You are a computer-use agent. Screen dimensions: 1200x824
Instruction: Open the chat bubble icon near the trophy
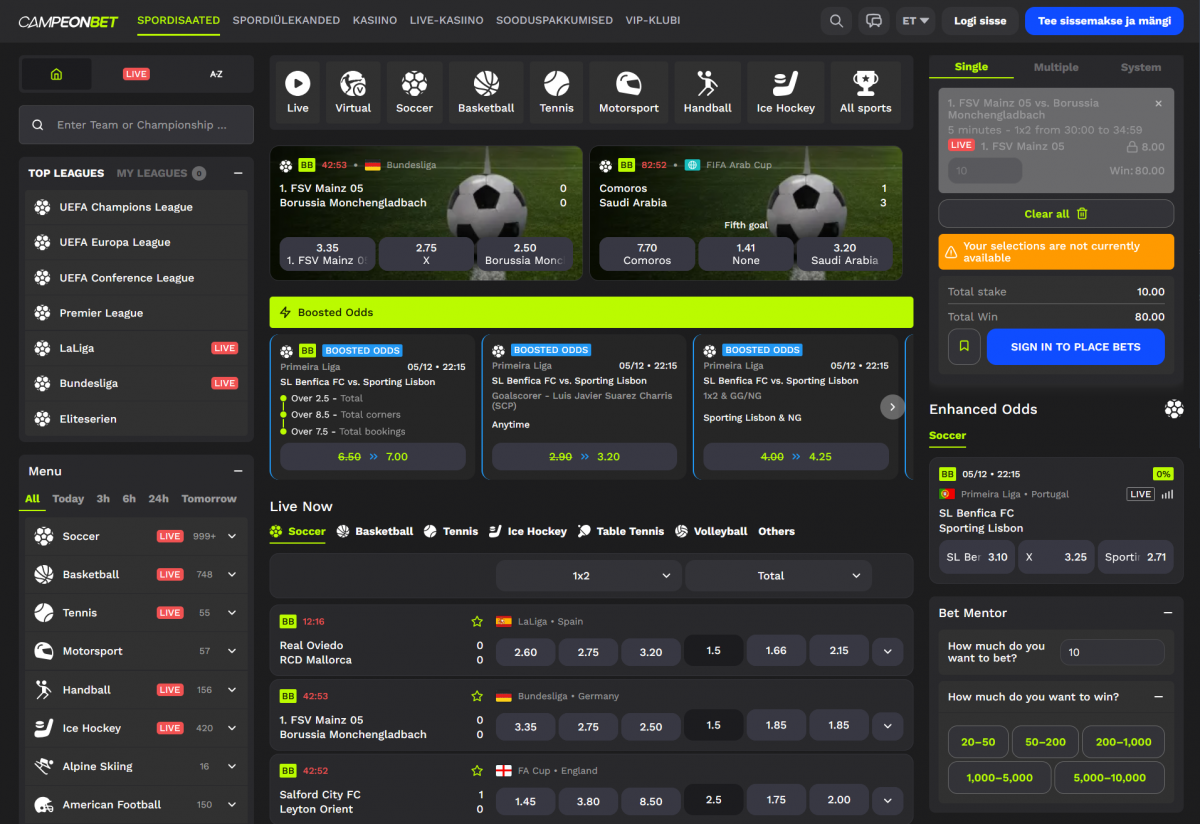[x=873, y=20]
